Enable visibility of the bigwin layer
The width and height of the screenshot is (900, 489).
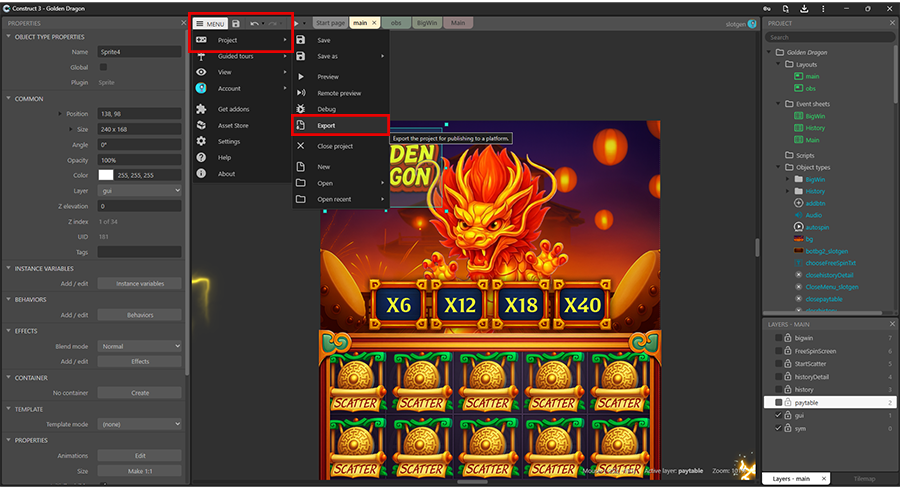pos(778,338)
